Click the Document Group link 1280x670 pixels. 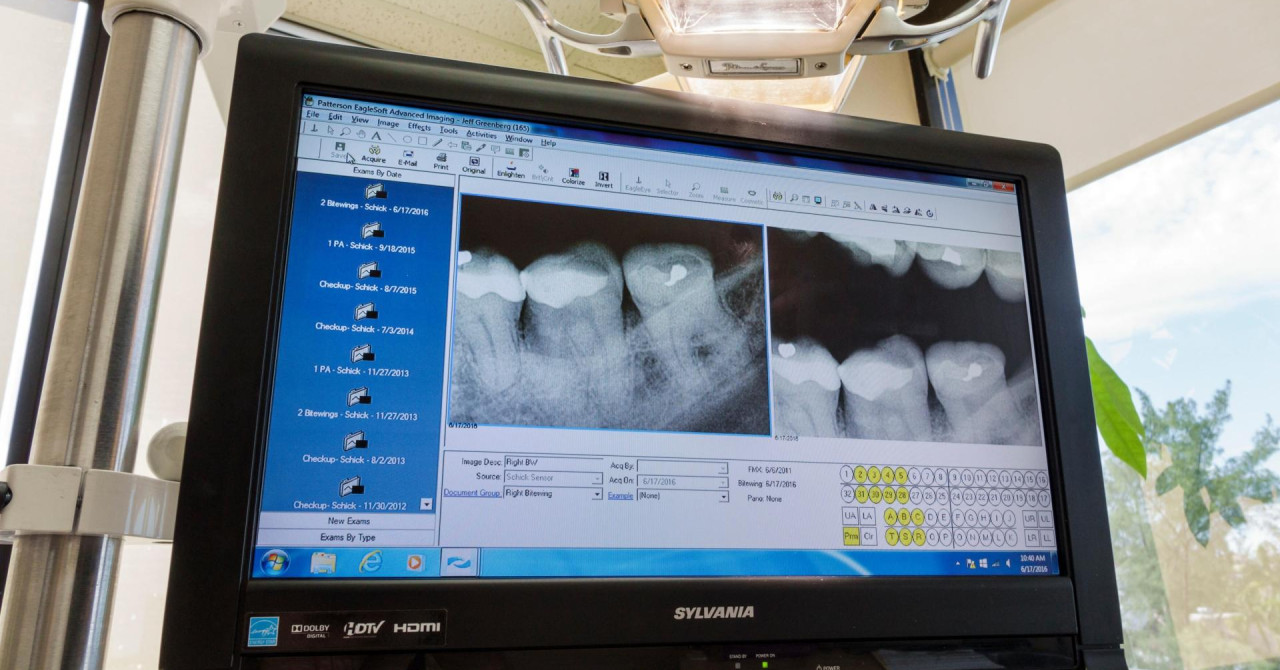pyautogui.click(x=473, y=493)
